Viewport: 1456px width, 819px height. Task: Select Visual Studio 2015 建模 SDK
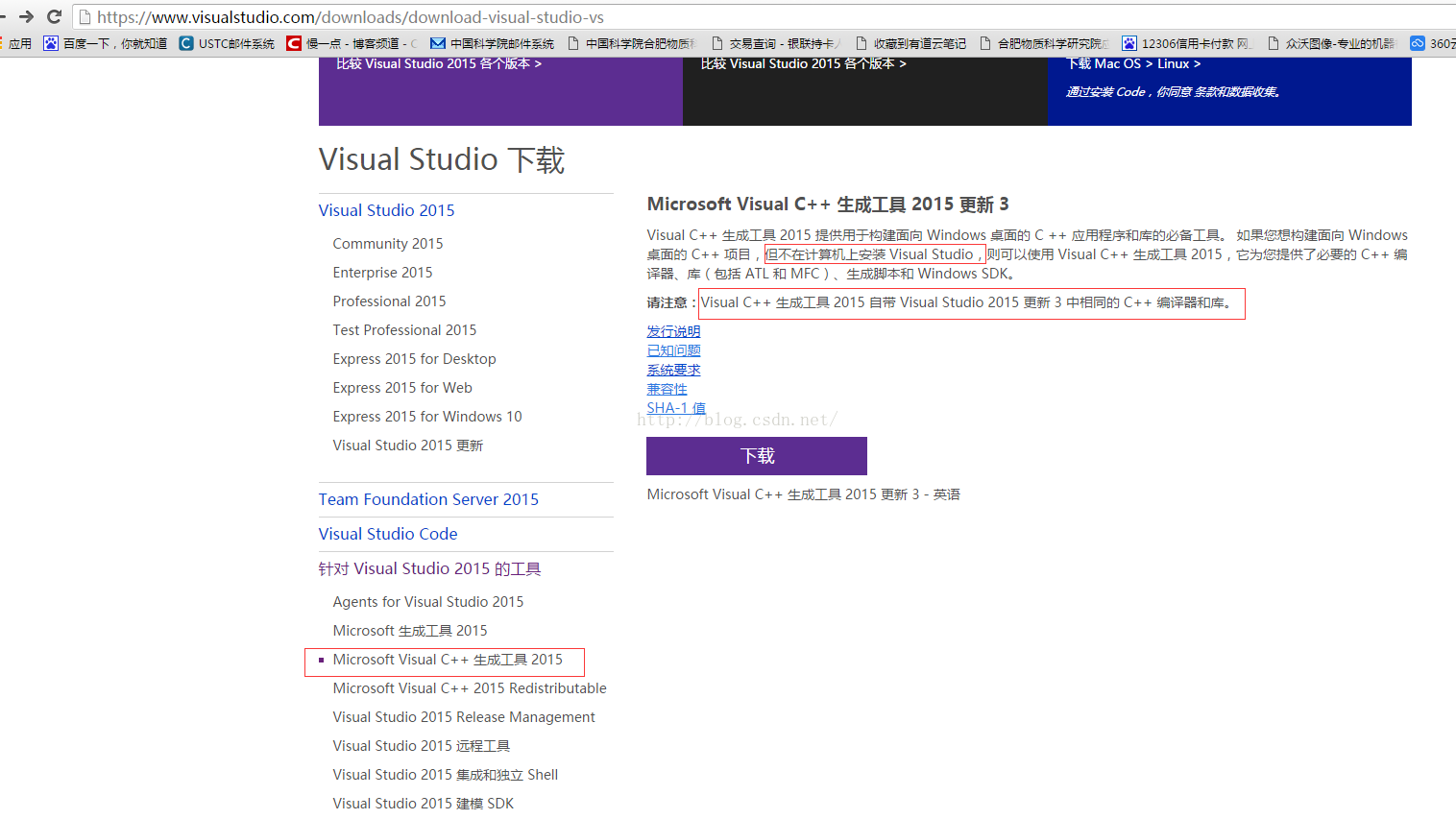(424, 804)
